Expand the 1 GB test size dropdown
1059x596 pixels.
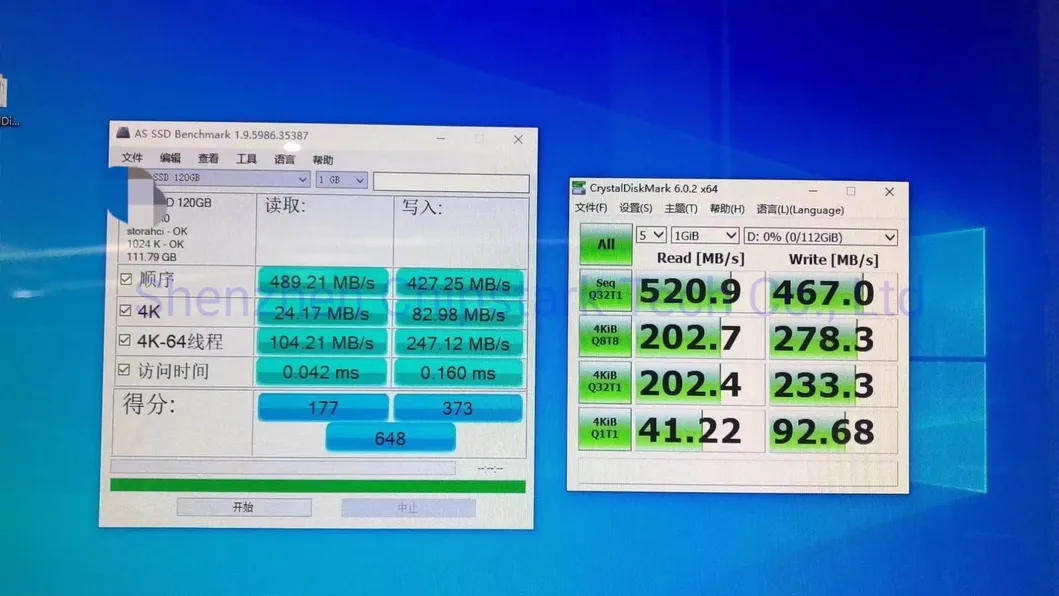pos(342,180)
